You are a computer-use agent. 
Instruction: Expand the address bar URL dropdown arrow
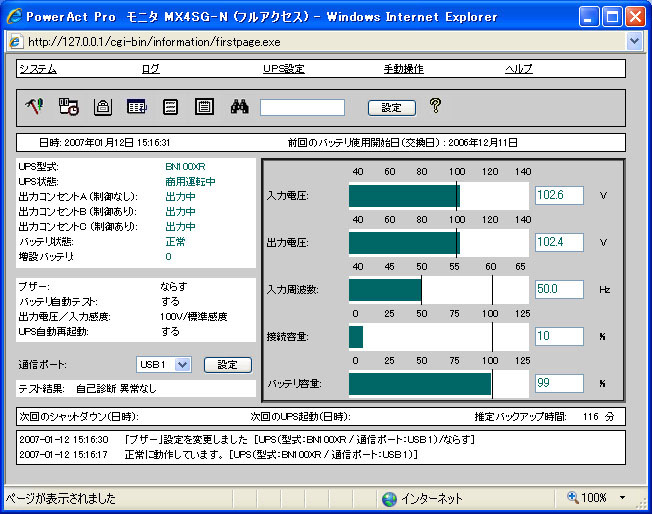pos(634,41)
